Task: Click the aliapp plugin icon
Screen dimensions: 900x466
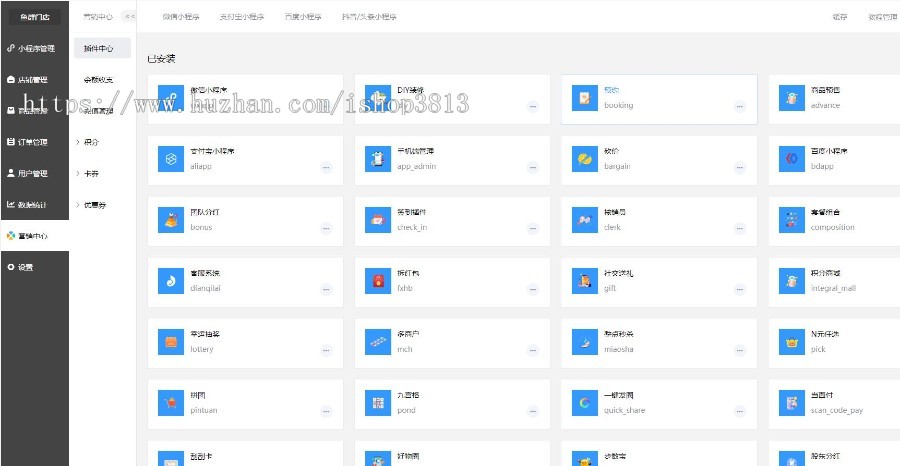Action: coord(173,159)
